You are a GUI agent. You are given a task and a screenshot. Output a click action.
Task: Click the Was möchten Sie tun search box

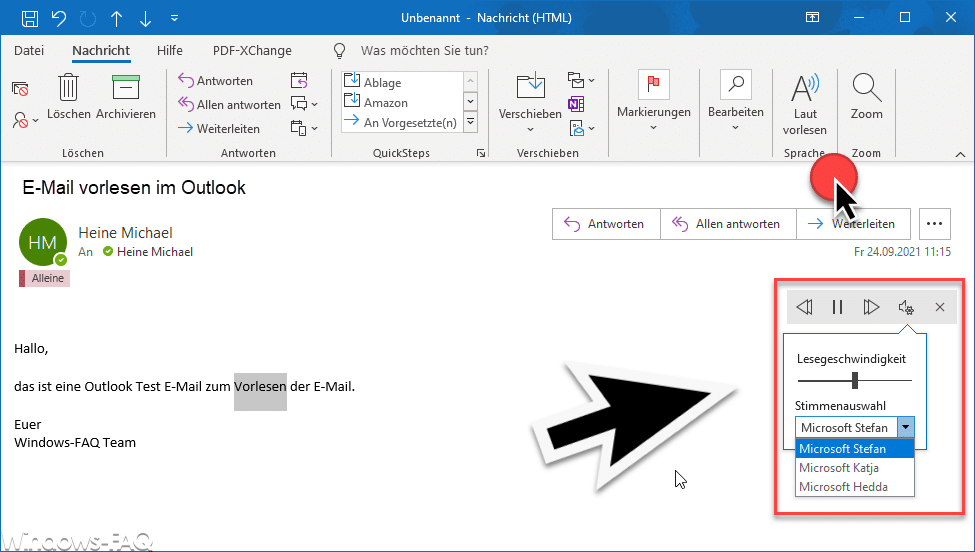425,50
